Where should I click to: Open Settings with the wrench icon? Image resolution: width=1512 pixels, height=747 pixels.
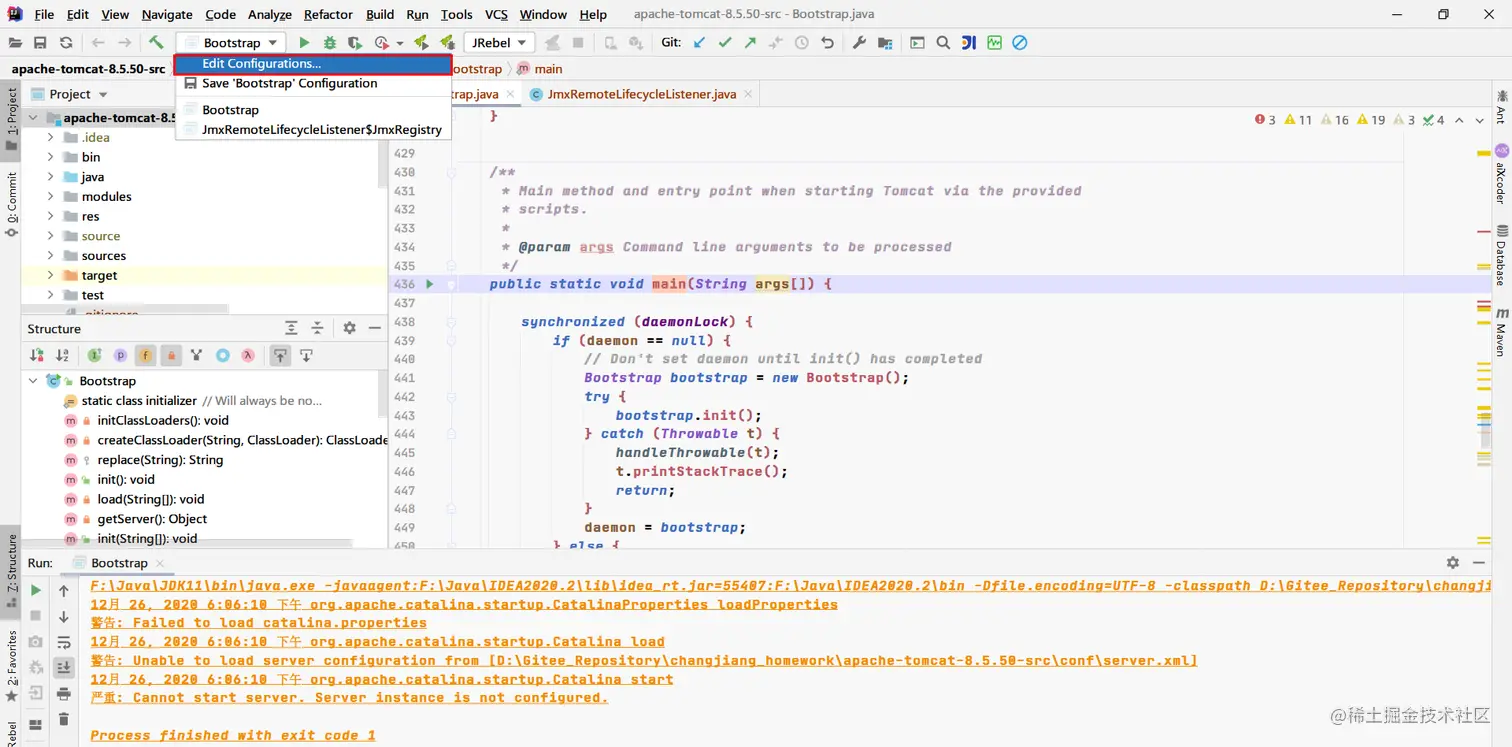[x=859, y=43]
